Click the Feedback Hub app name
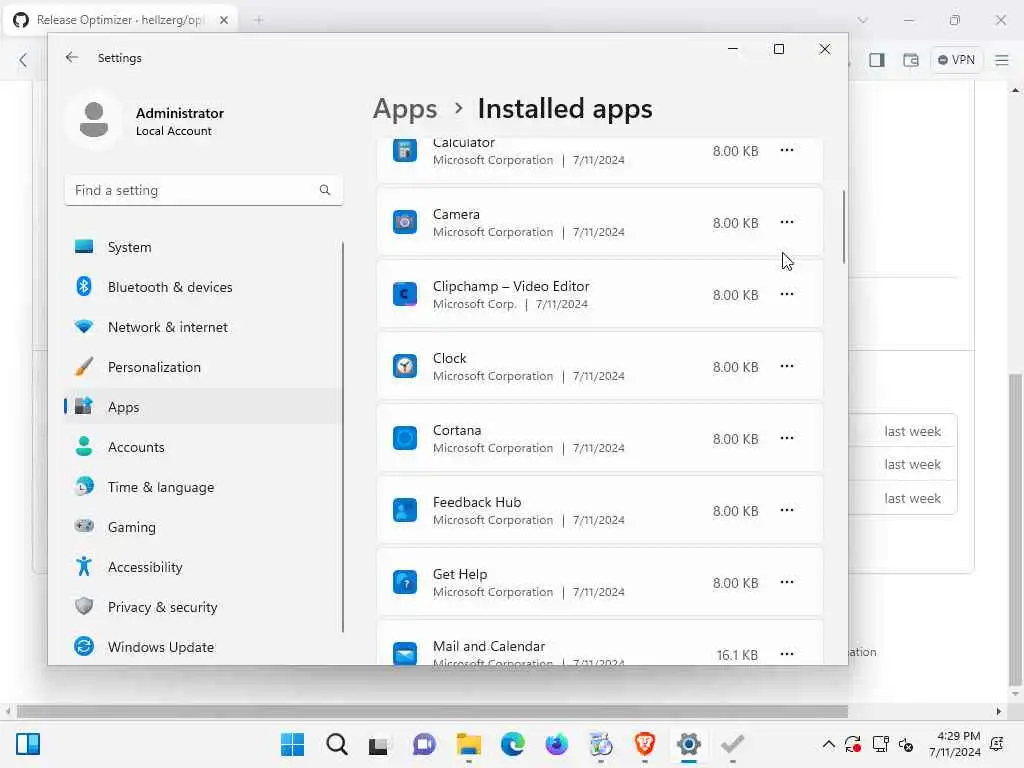This screenshot has width=1024, height=768. coord(477,502)
